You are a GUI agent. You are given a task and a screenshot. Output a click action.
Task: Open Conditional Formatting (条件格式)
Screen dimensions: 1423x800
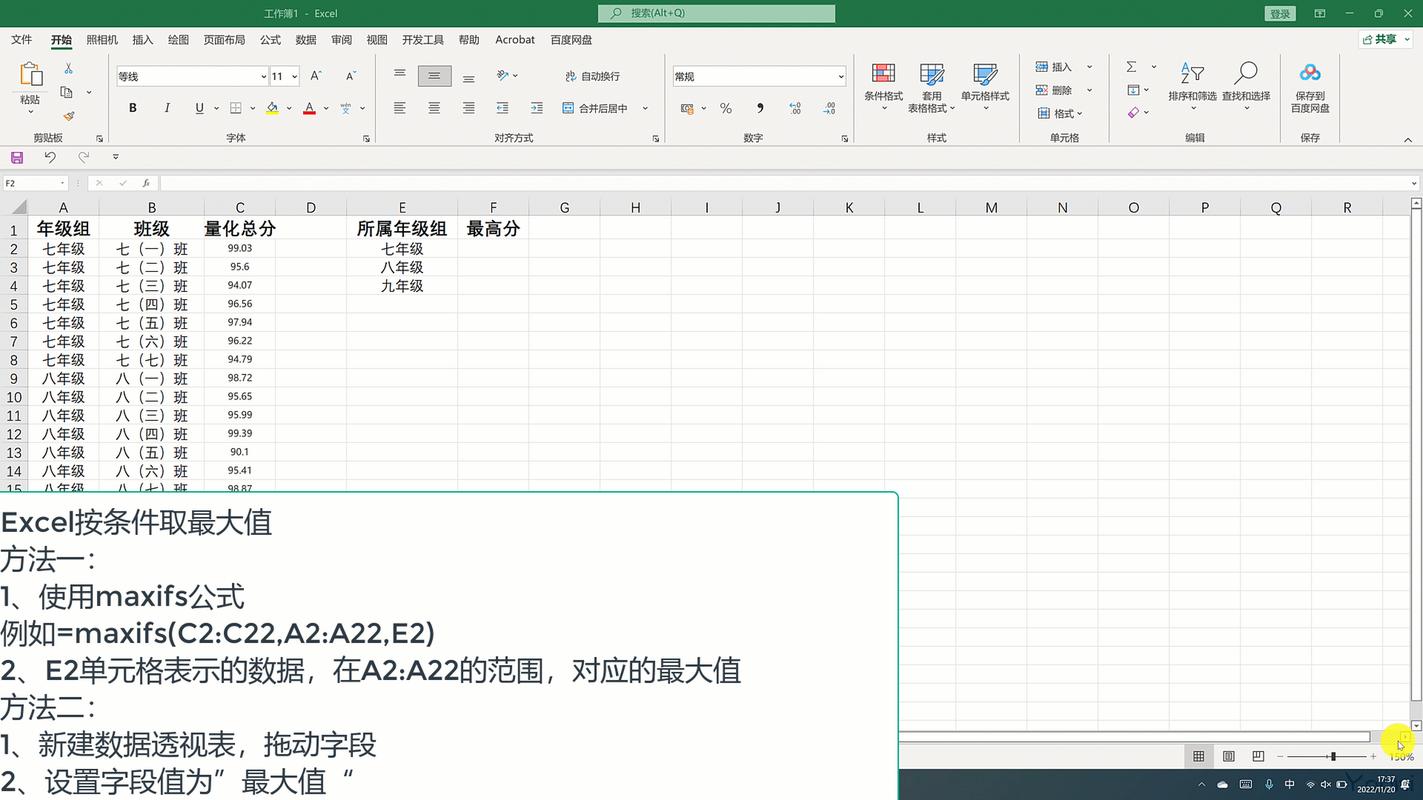pyautogui.click(x=884, y=87)
